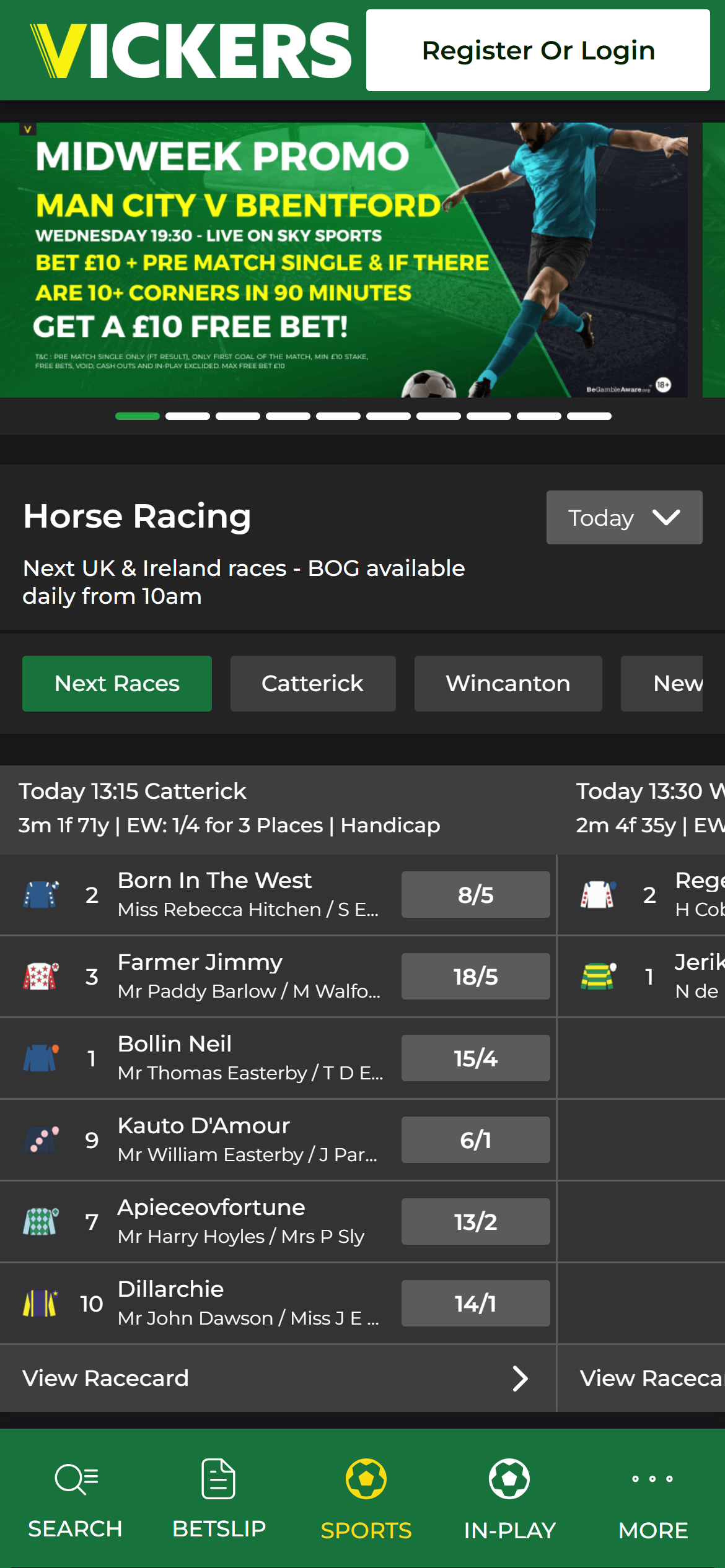725x1568 pixels.
Task: Click the Vickers logo
Action: (x=191, y=51)
